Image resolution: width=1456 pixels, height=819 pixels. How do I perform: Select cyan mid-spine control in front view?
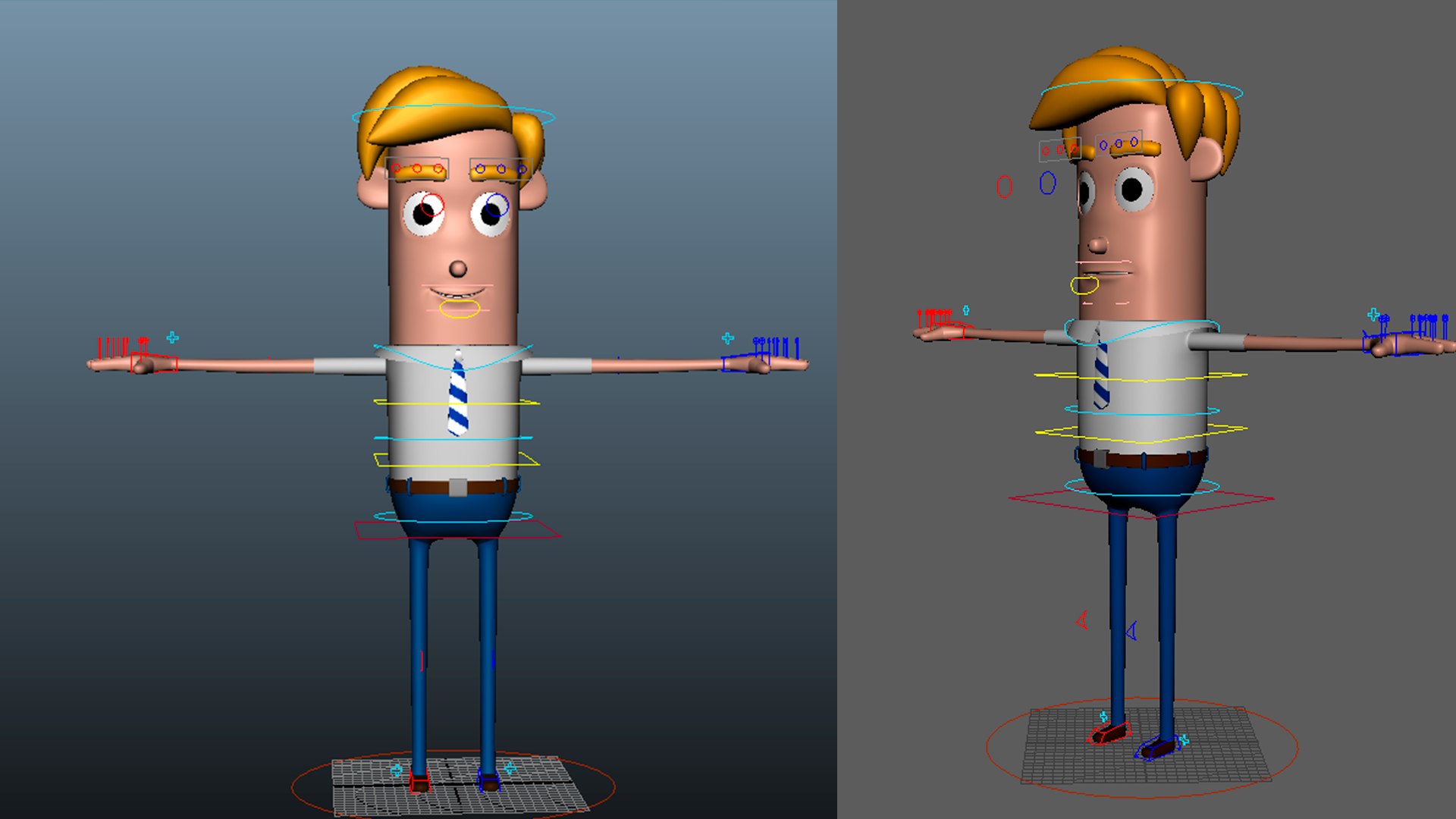453,439
